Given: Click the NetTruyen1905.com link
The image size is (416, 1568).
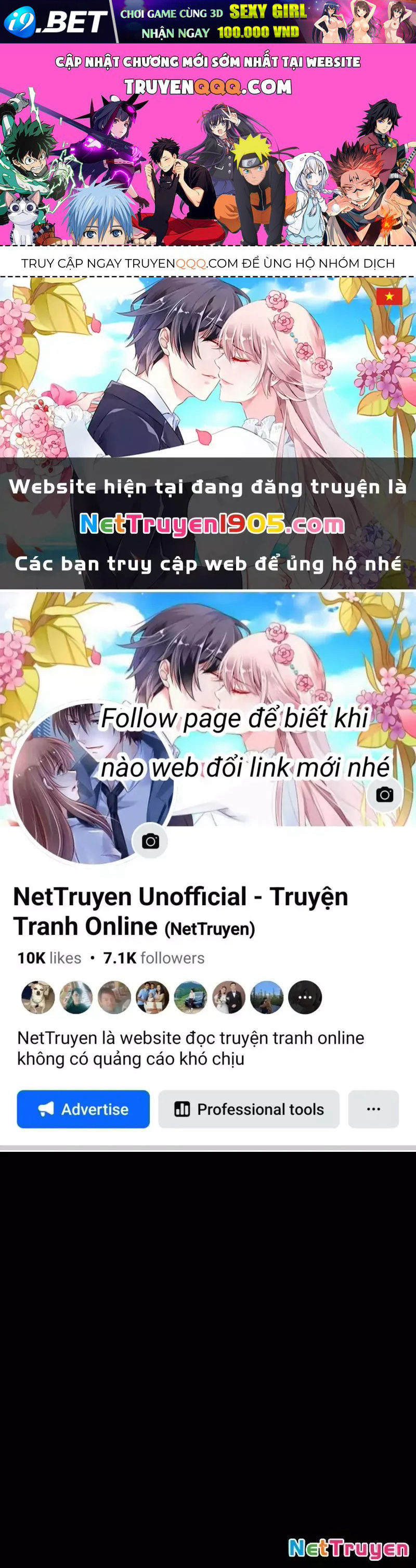Looking at the screenshot, I should point(212,523).
